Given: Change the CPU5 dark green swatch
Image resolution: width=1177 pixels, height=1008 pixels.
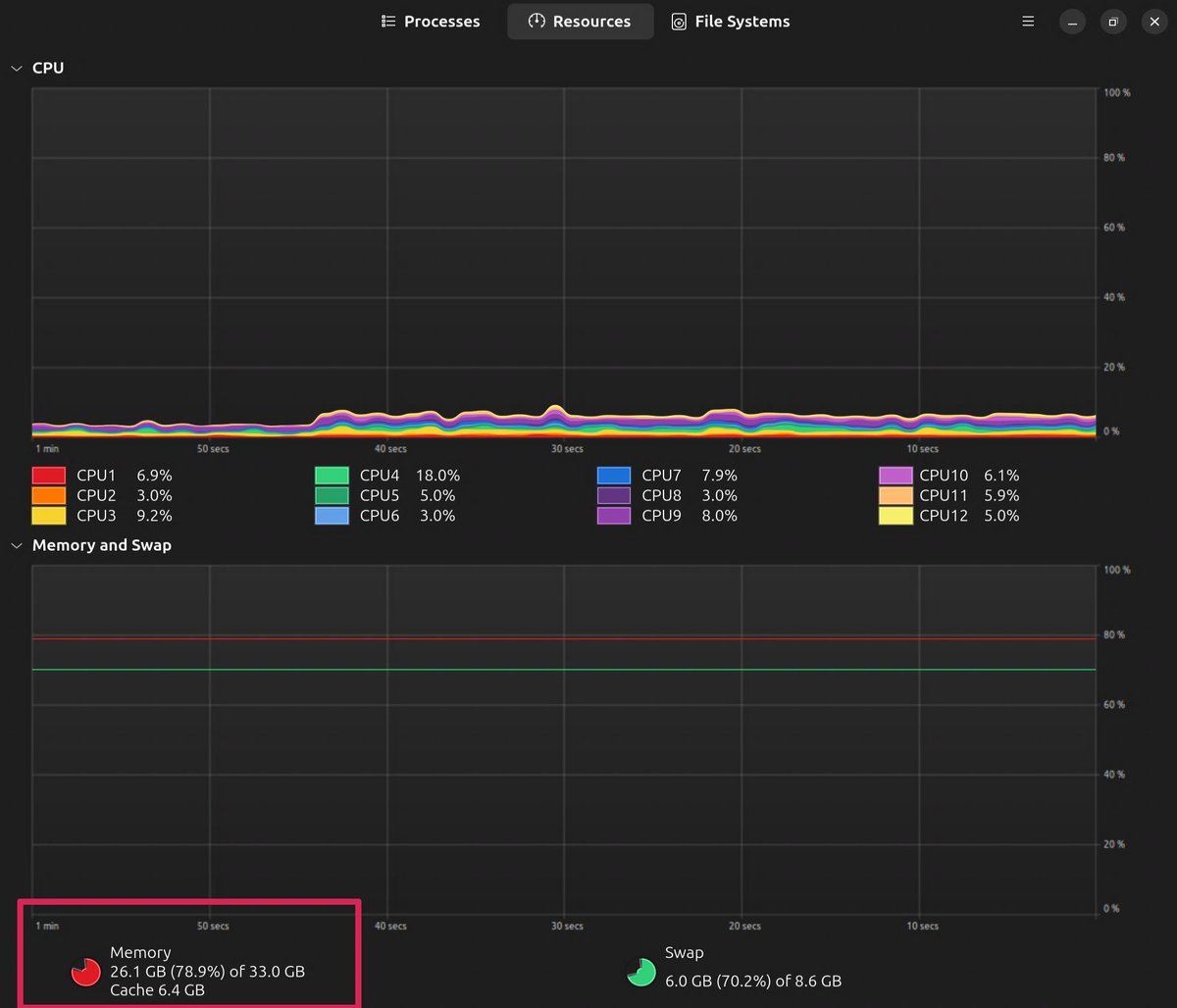Looking at the screenshot, I should point(332,495).
